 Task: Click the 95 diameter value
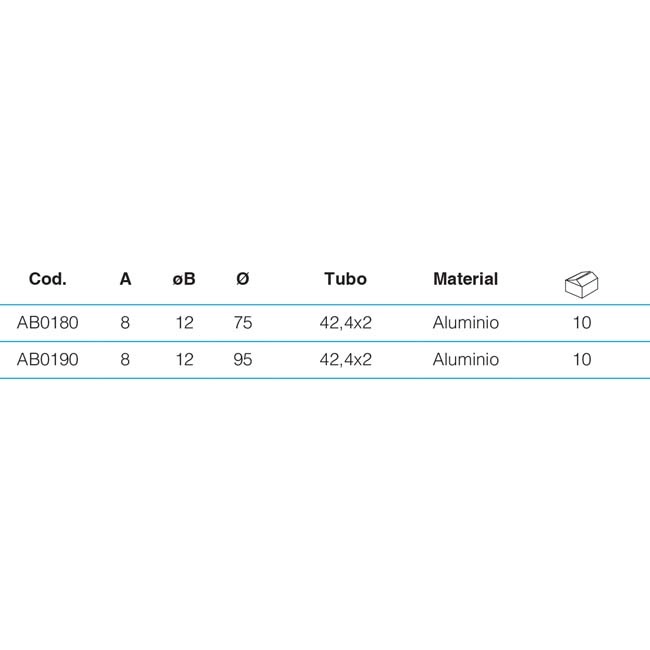click(x=243, y=359)
